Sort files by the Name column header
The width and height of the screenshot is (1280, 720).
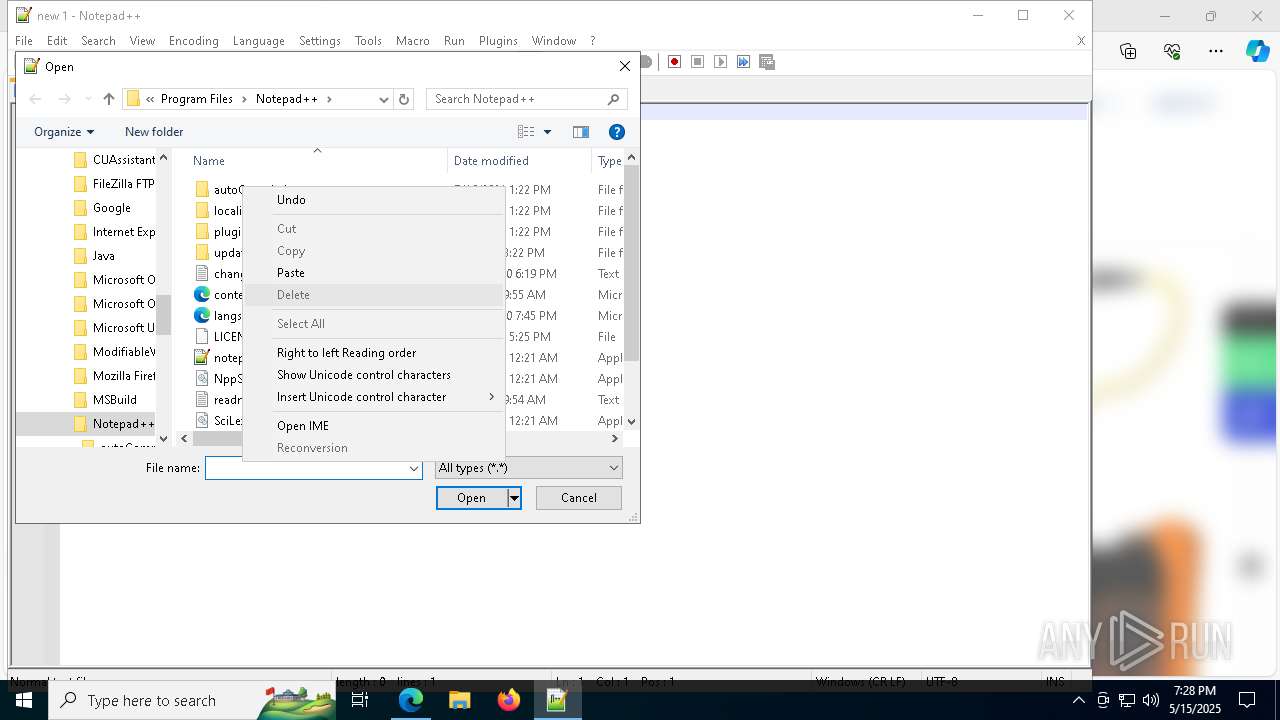click(316, 160)
